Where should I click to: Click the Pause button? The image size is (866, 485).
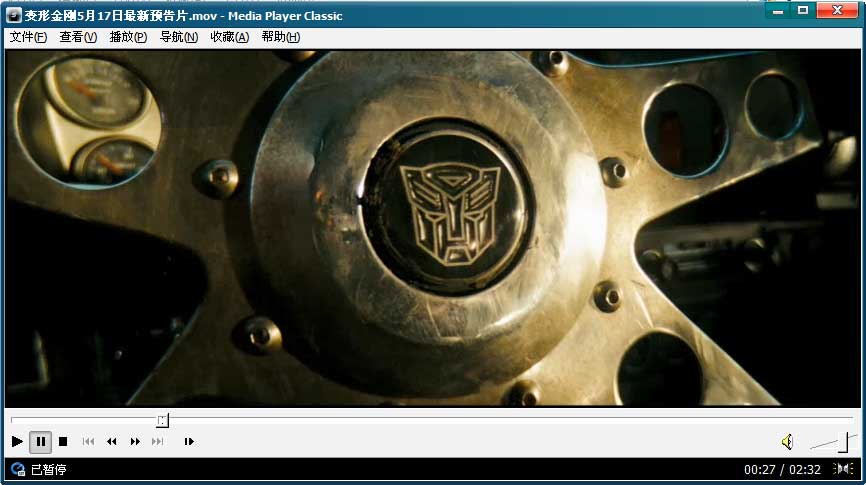pos(40,441)
